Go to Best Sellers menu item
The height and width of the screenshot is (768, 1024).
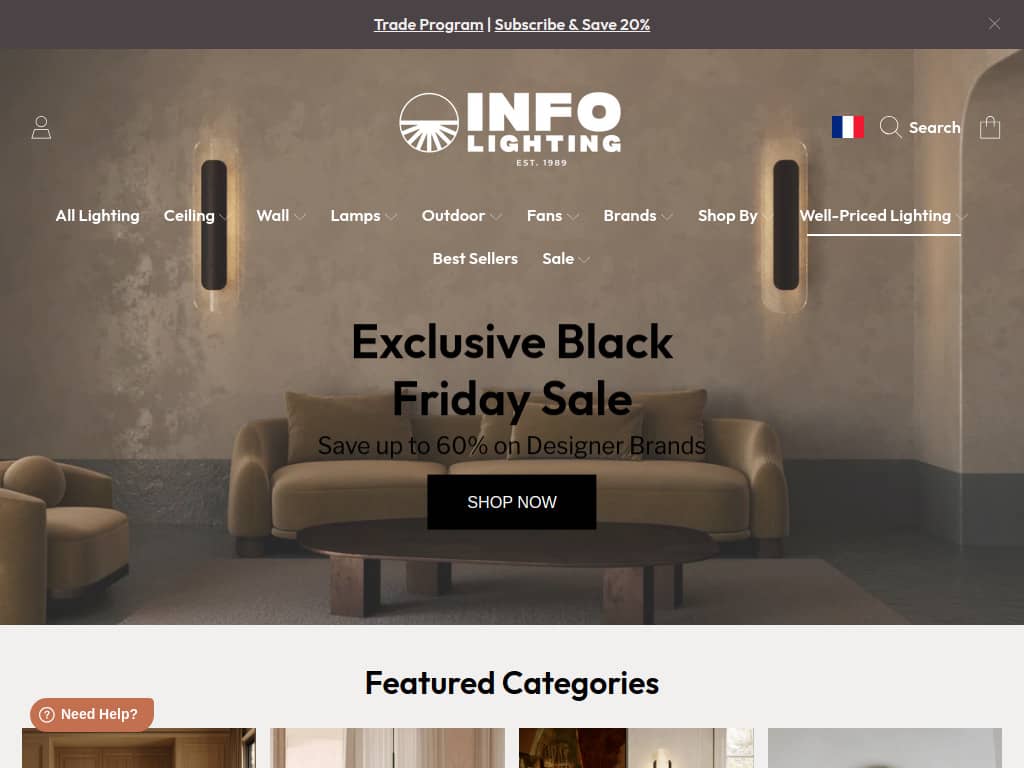coord(475,259)
